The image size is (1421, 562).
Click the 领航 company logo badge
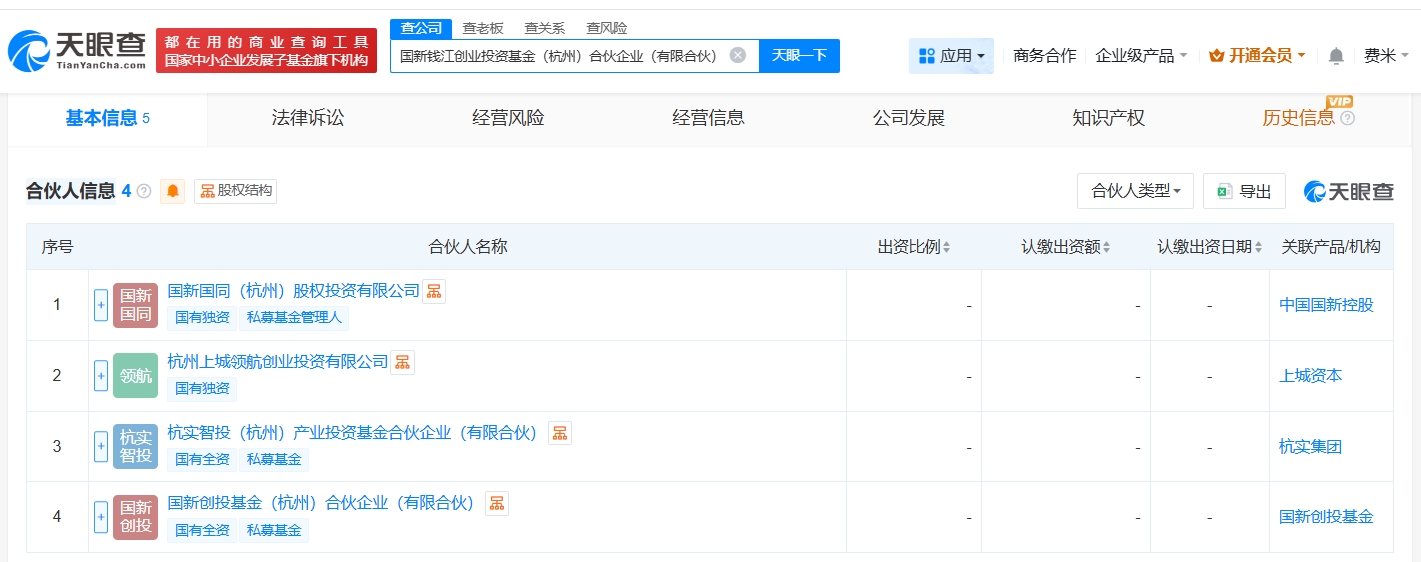(135, 376)
